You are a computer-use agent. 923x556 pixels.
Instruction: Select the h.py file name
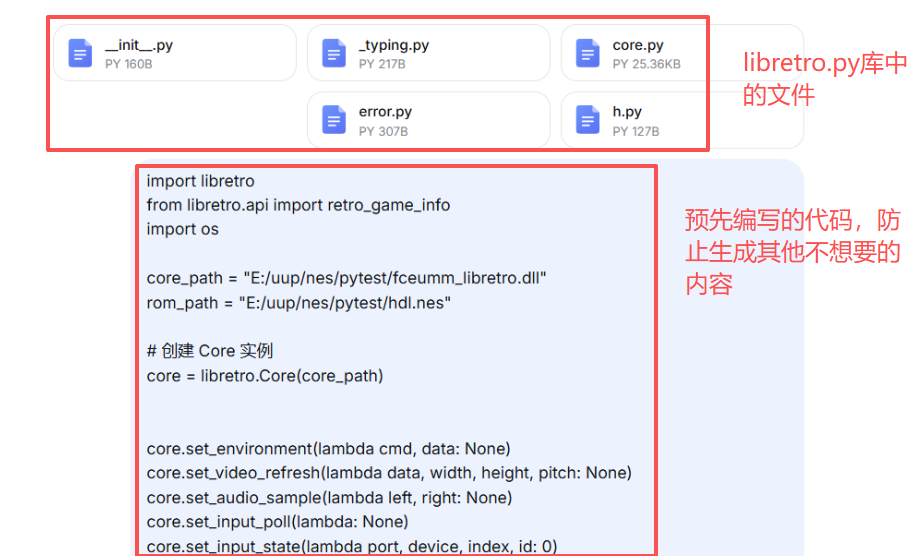tap(627, 112)
